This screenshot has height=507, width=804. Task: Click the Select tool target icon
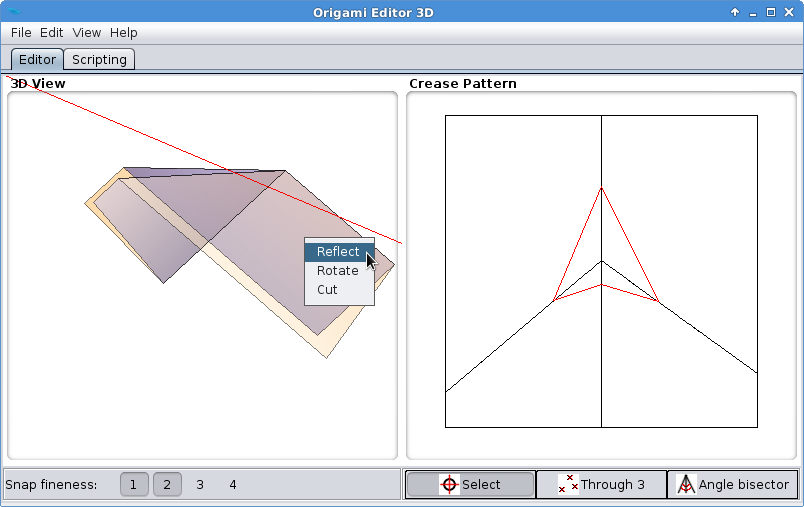450,485
